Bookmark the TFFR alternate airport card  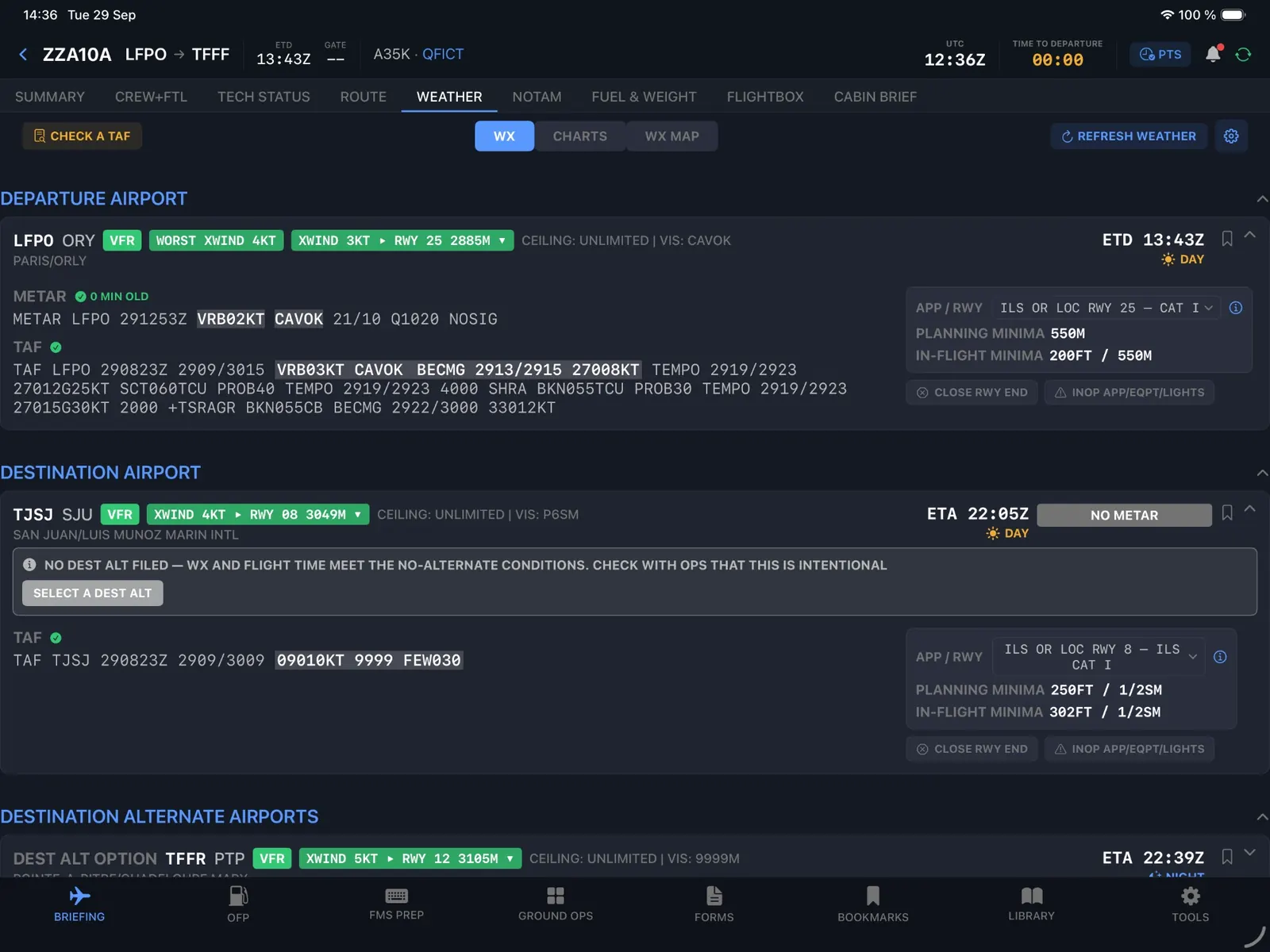tap(1227, 857)
